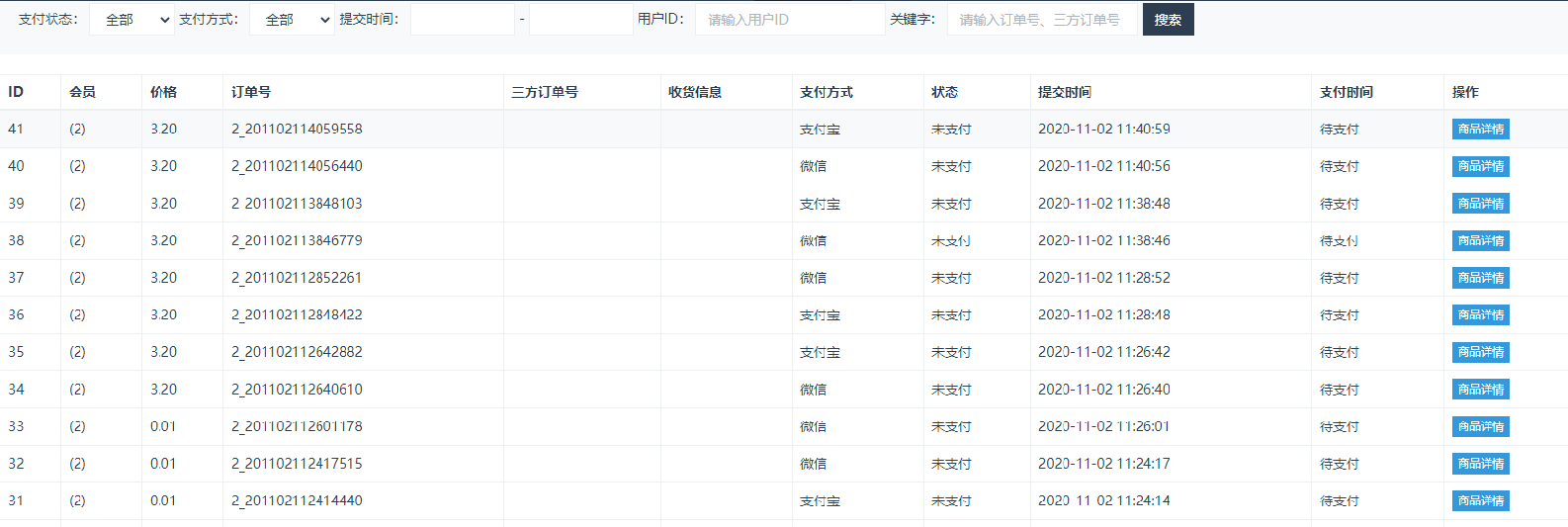The image size is (1568, 527).
Task: Open the 支付状态 dropdown
Action: 131,20
